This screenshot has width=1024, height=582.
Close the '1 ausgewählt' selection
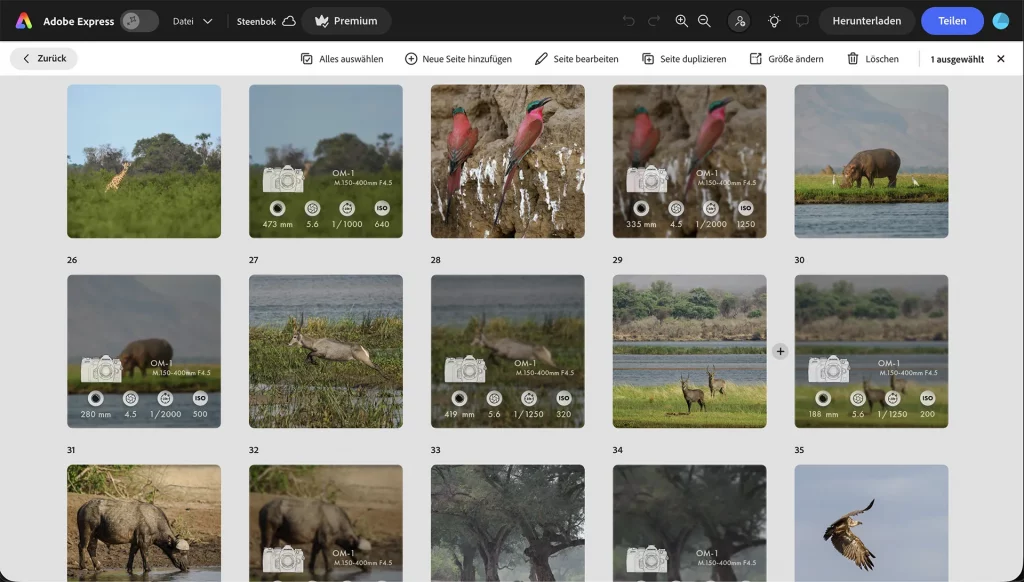coord(1000,59)
